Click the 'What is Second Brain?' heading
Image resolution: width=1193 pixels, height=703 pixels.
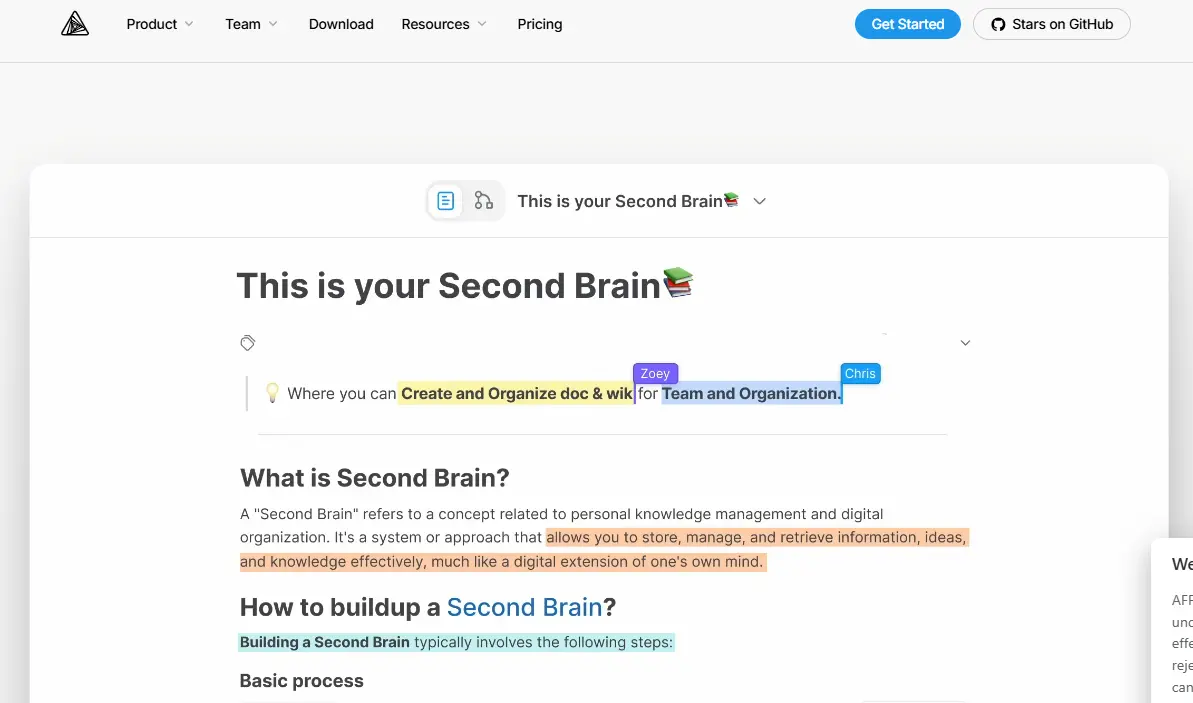[374, 478]
